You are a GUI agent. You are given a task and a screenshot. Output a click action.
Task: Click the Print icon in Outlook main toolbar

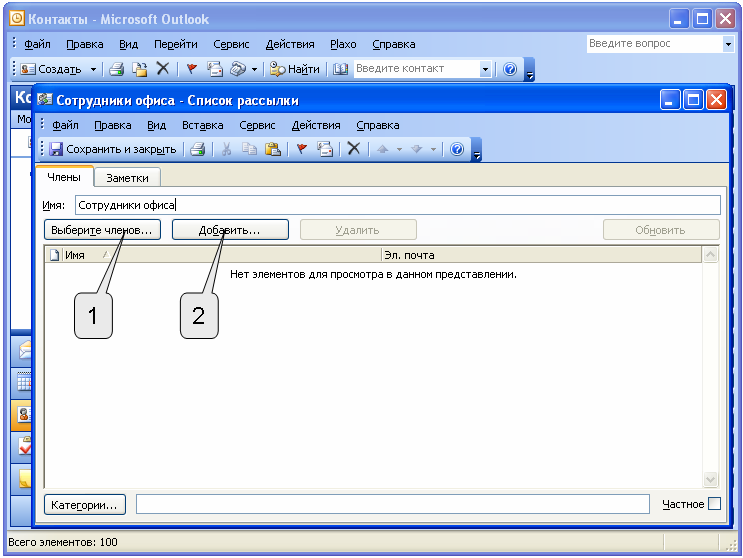tap(117, 69)
